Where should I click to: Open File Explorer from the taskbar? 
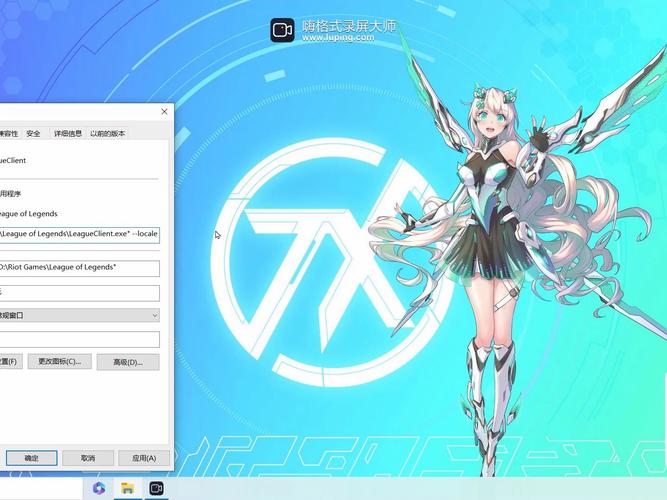point(128,488)
